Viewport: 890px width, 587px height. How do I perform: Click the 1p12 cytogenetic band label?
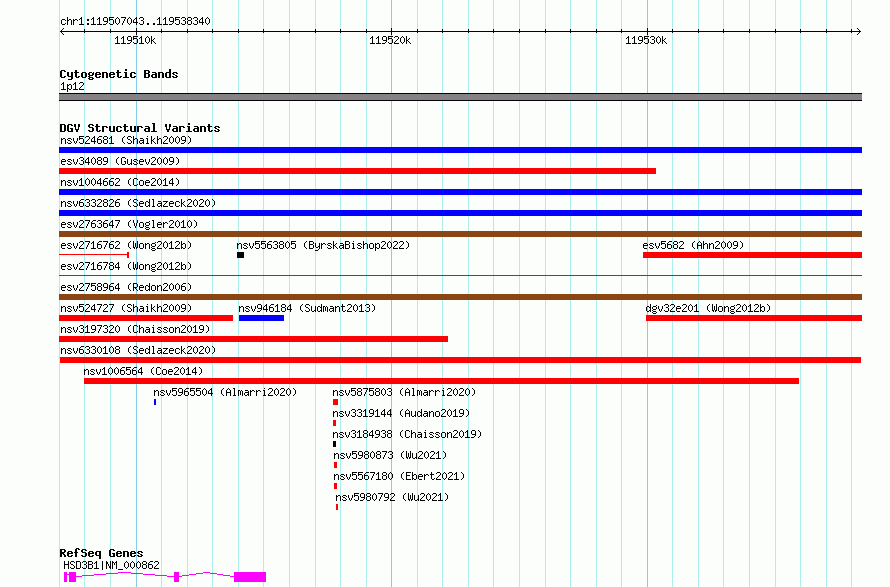(x=72, y=86)
